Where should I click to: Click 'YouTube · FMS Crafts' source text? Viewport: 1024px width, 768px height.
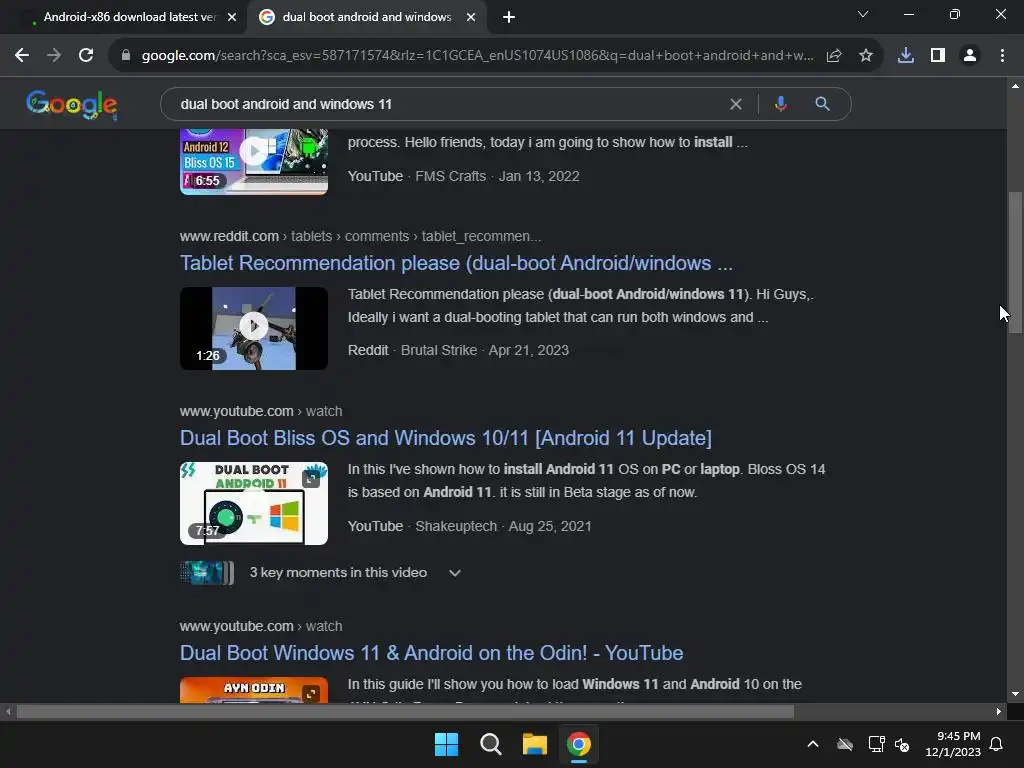point(417,176)
